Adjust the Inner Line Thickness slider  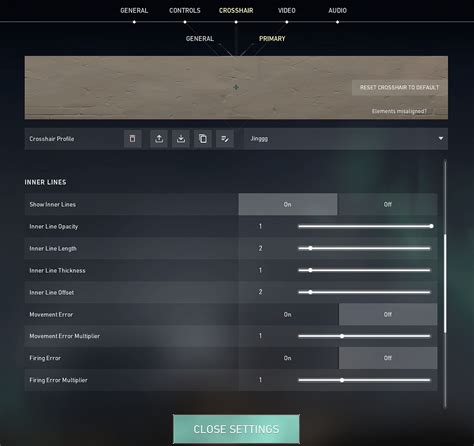click(364, 270)
